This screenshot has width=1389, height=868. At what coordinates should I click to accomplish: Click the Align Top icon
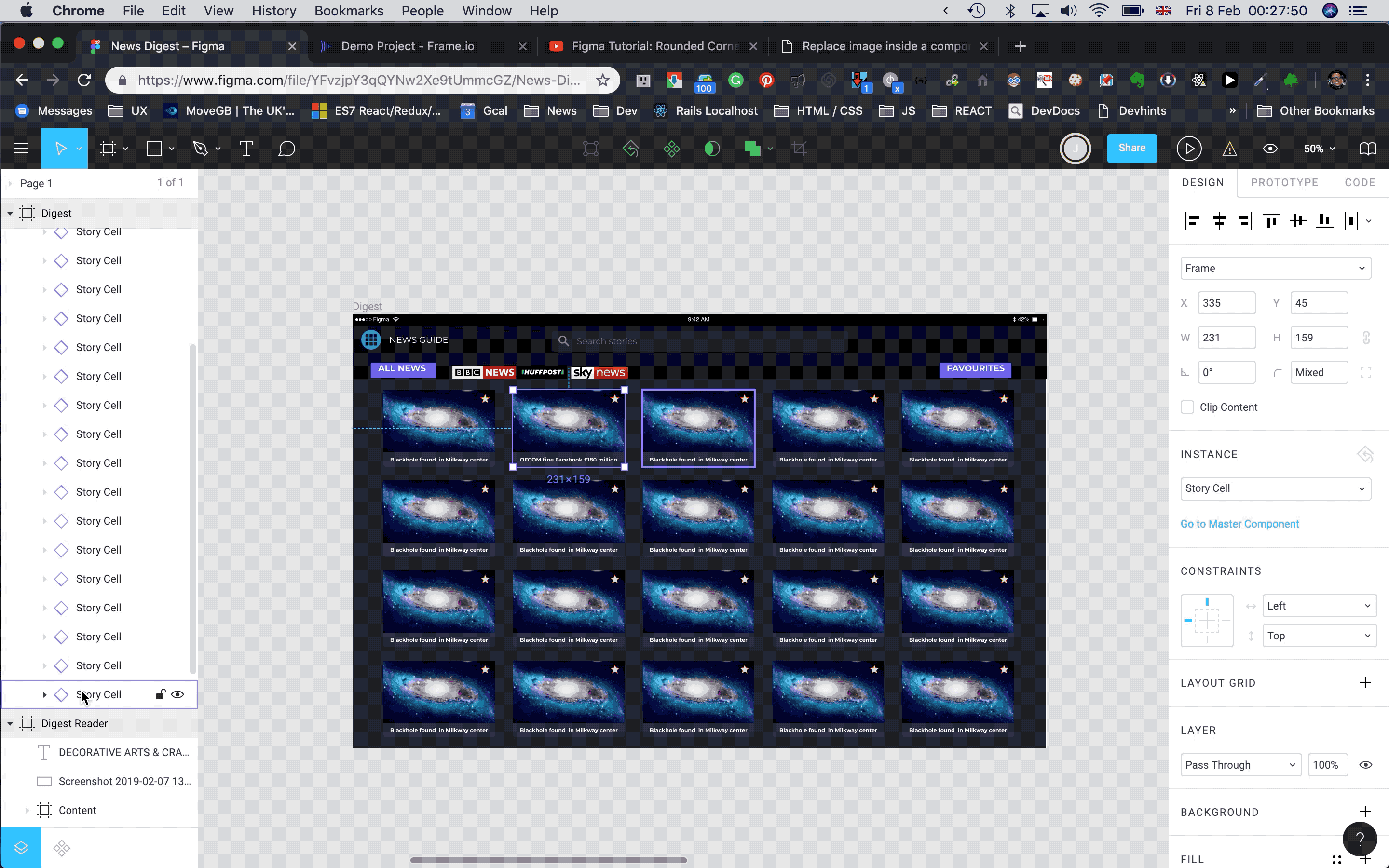coord(1271,220)
